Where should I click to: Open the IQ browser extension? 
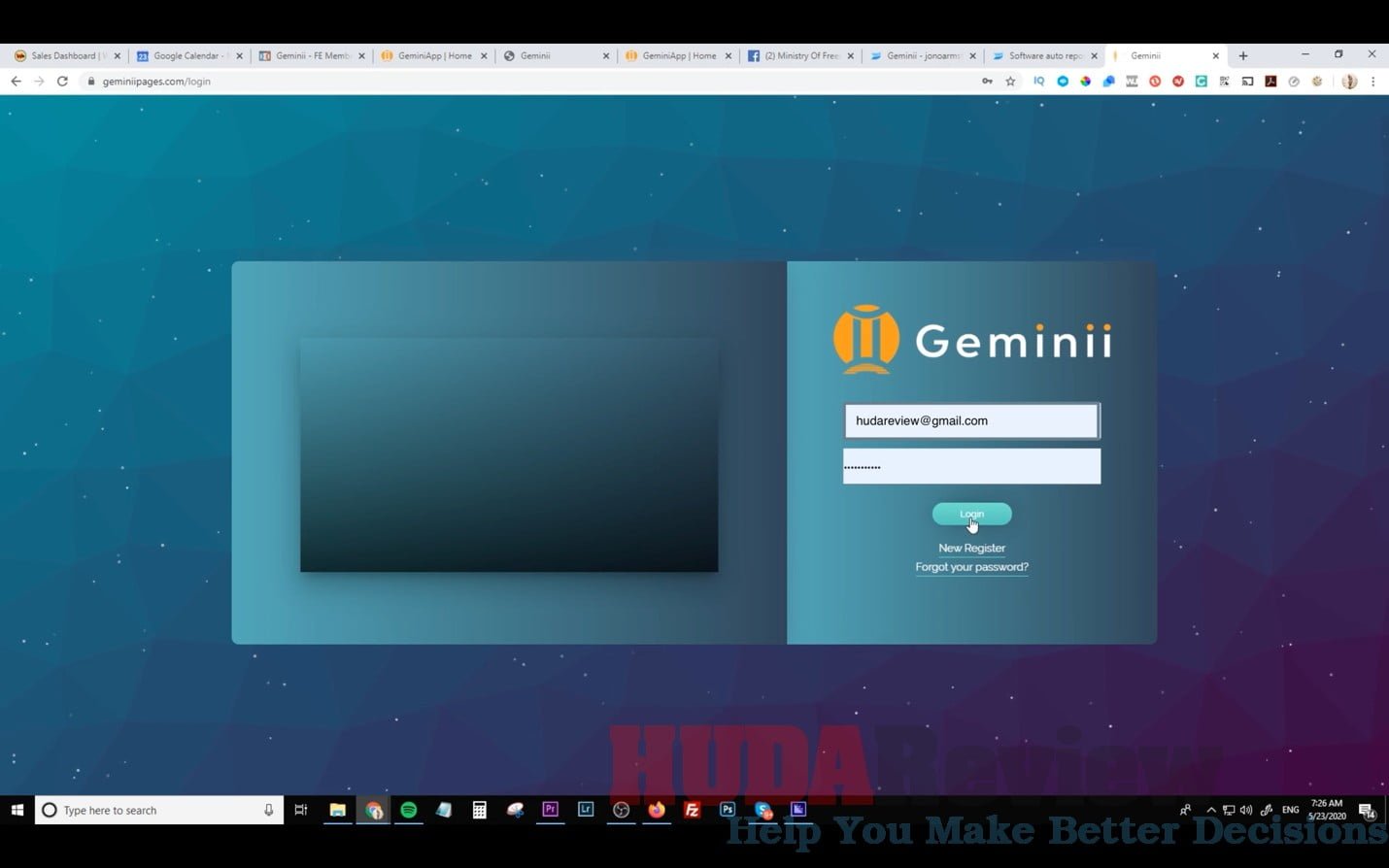click(1038, 82)
